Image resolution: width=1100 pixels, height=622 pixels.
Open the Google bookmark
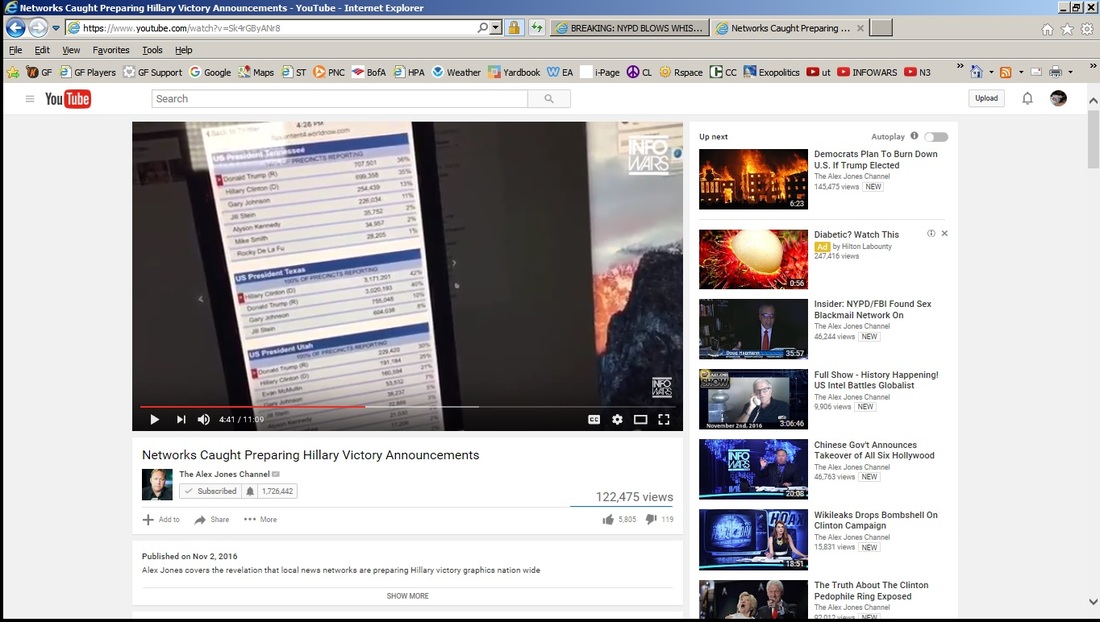[210, 72]
